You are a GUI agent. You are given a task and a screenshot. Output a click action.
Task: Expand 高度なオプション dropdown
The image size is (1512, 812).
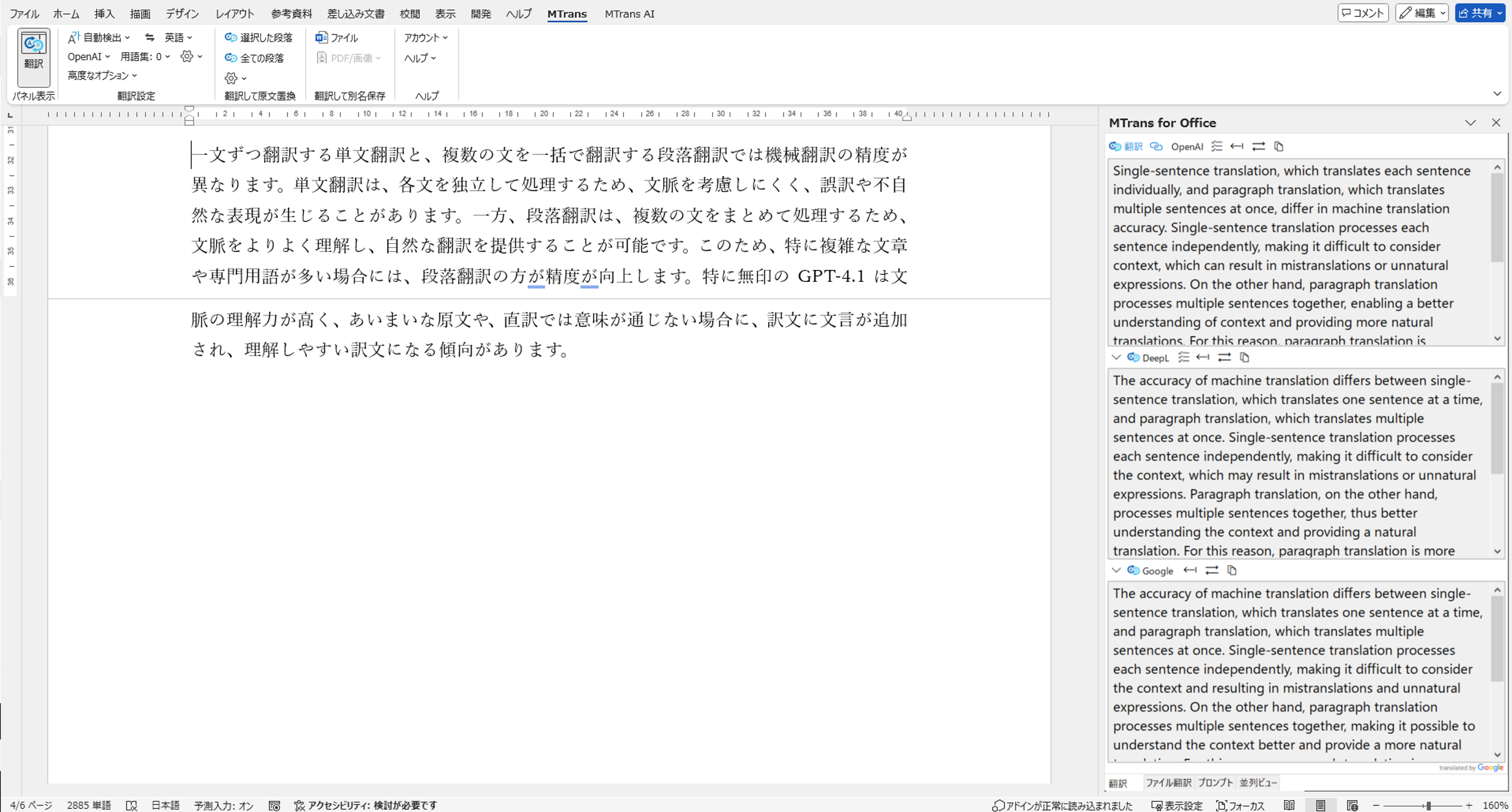click(x=102, y=75)
